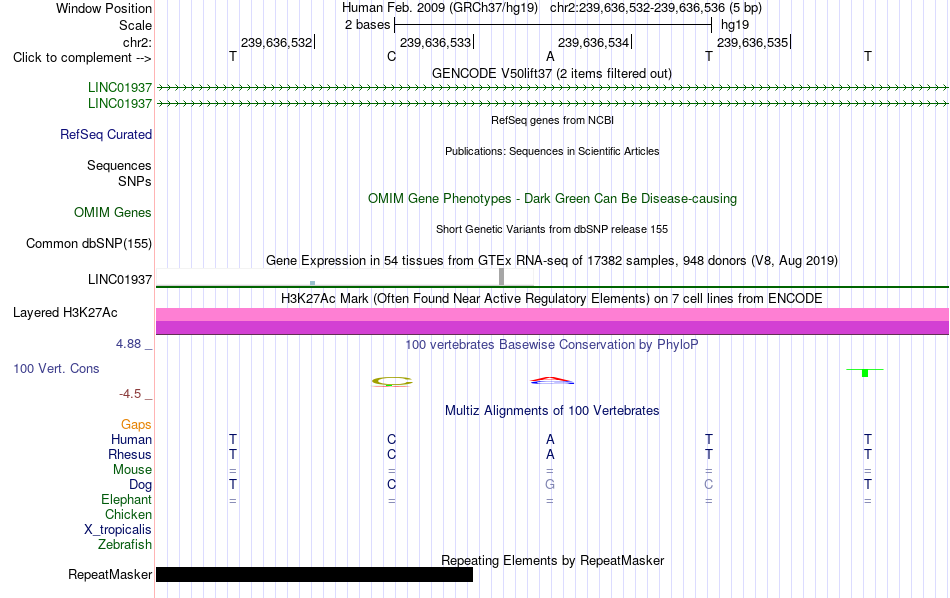Viewport: 950px width, 598px height.
Task: Click the purple H3K27Ac signal band
Action: click(552, 327)
